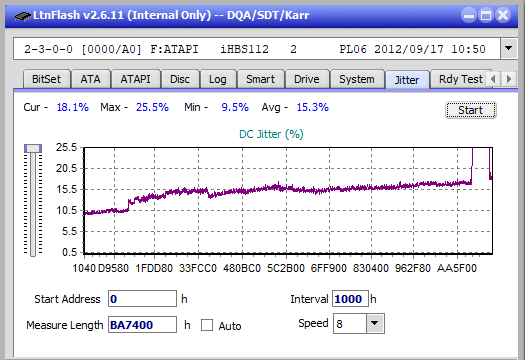The image size is (525, 360).
Task: Open the Rdy Test tab
Action: coord(461,79)
